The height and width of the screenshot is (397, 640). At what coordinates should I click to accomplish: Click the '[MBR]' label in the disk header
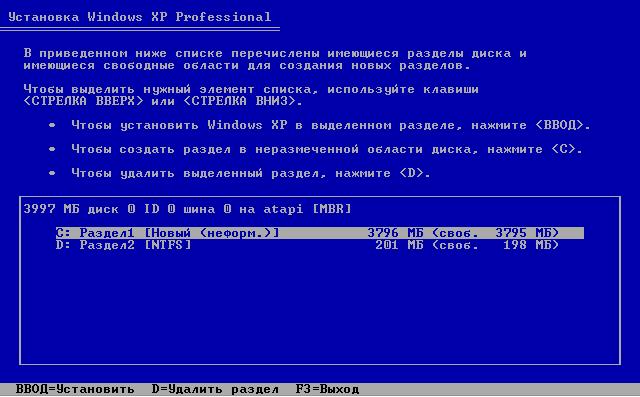332,209
